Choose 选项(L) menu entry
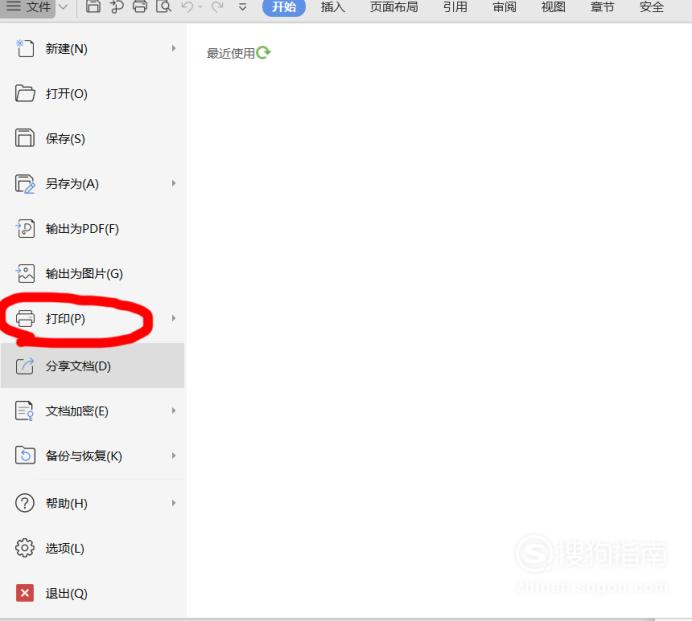 [93, 548]
